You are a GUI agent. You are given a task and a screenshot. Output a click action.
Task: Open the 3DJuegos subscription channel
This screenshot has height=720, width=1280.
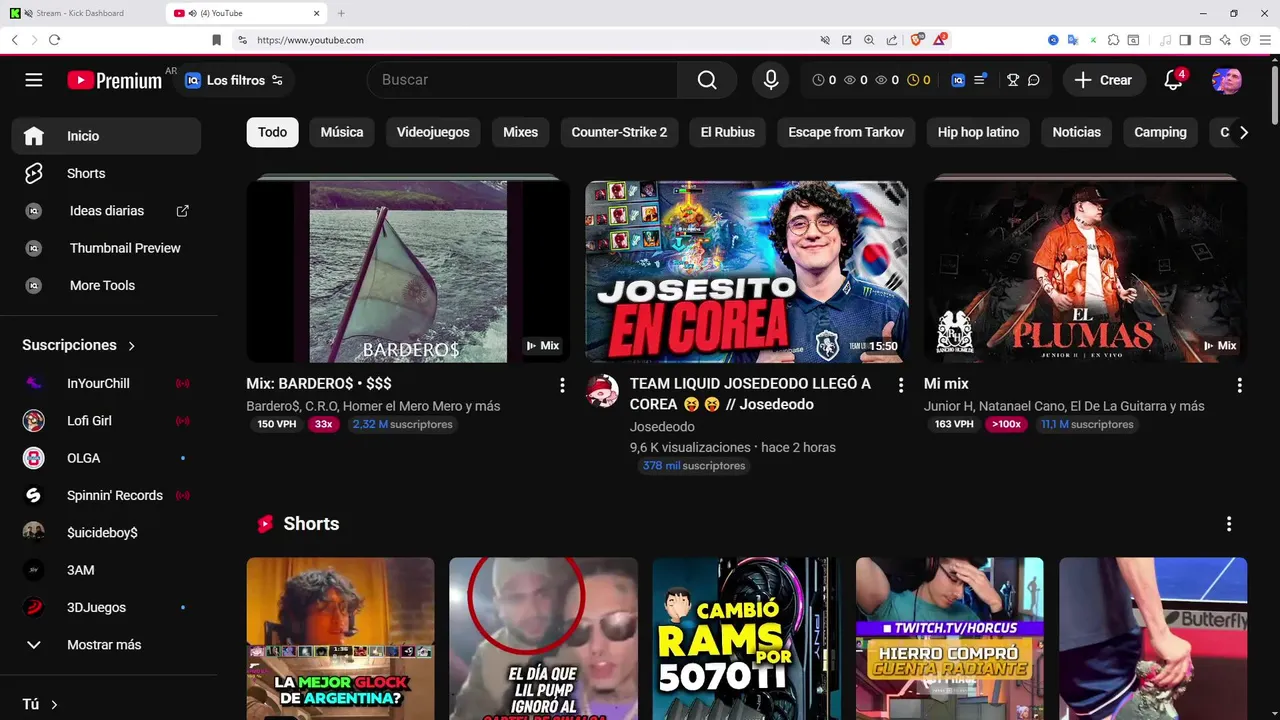tap(106, 607)
